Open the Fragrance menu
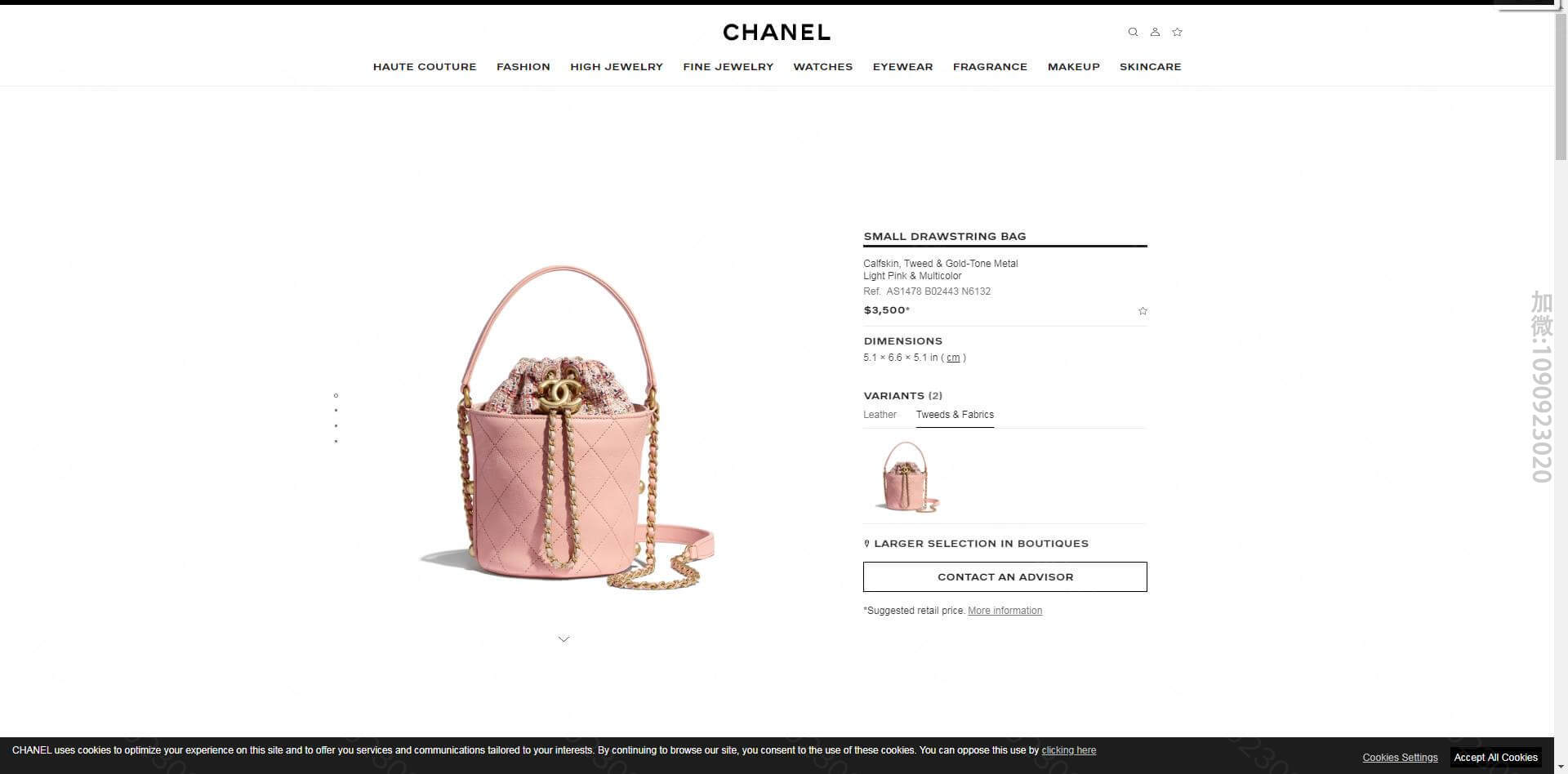 [990, 67]
